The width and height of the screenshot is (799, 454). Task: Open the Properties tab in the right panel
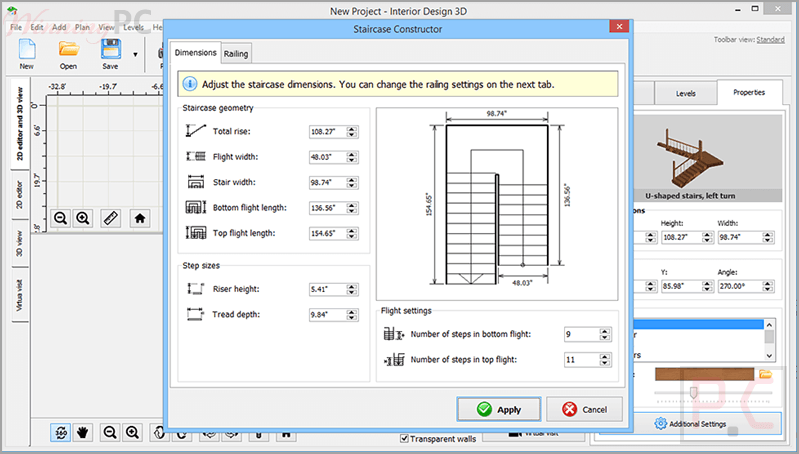coord(749,92)
